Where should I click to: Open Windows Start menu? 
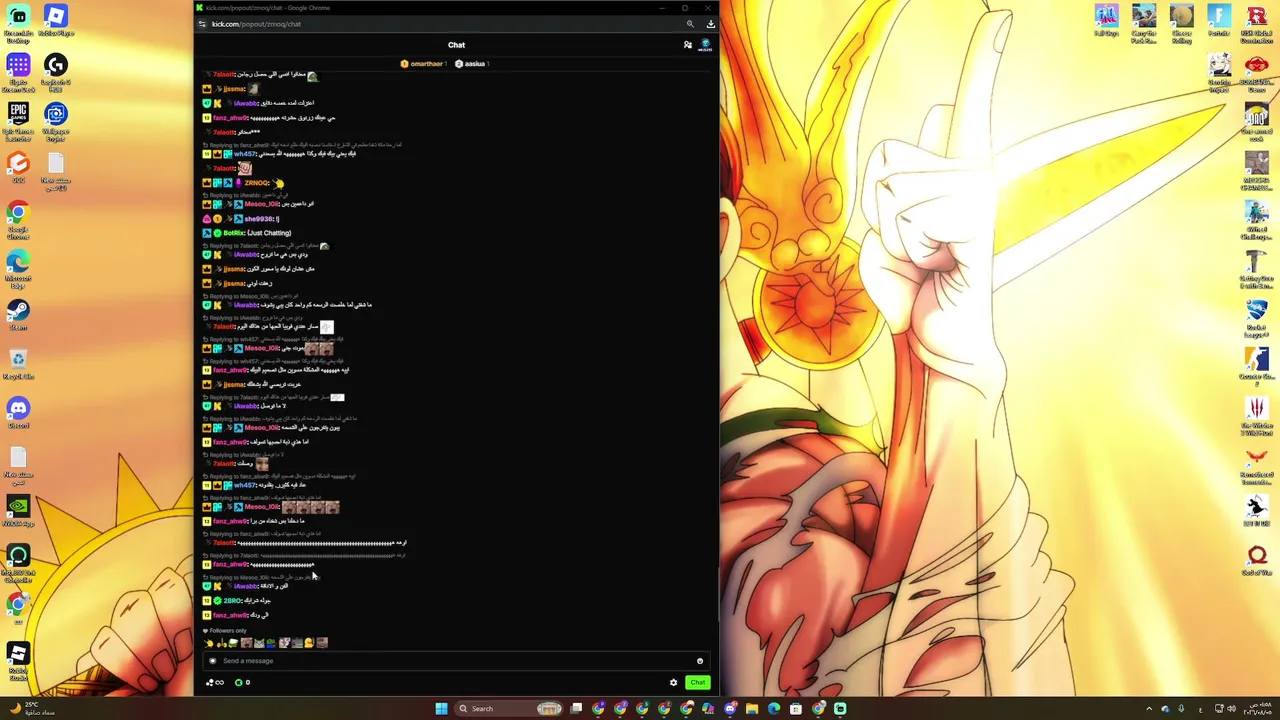point(441,708)
